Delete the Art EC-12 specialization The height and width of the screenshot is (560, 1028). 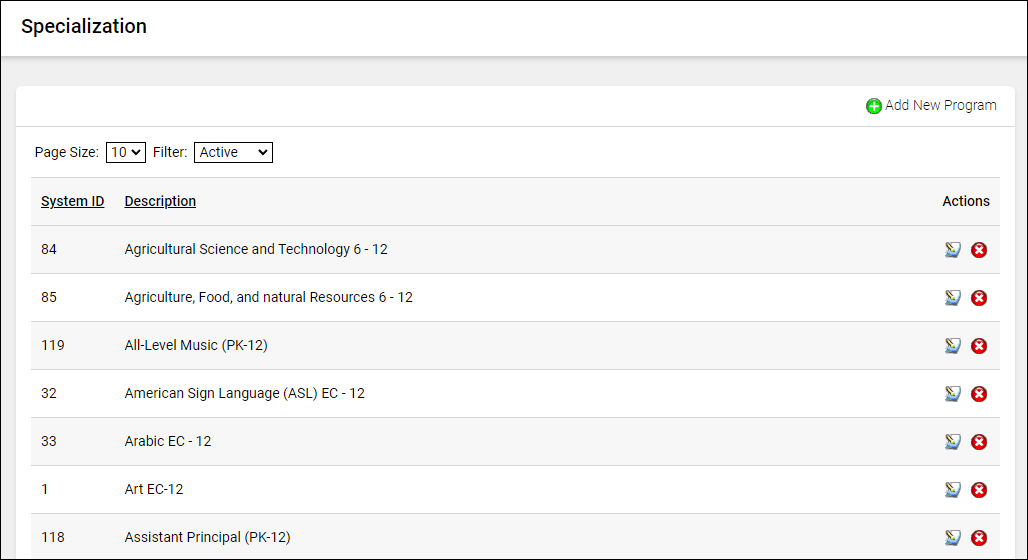(x=979, y=490)
